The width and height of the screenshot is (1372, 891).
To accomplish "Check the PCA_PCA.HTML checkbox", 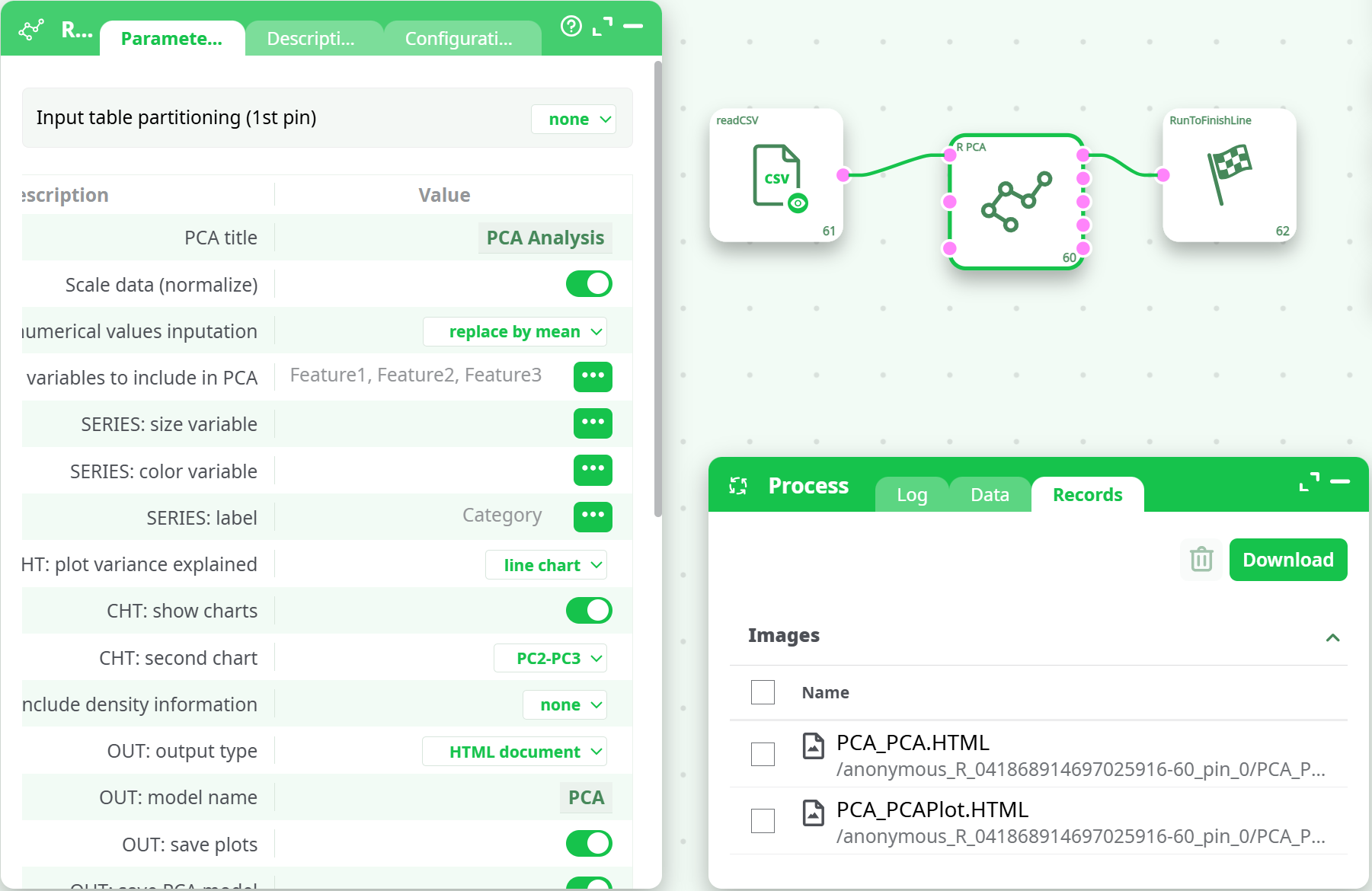I will [763, 753].
